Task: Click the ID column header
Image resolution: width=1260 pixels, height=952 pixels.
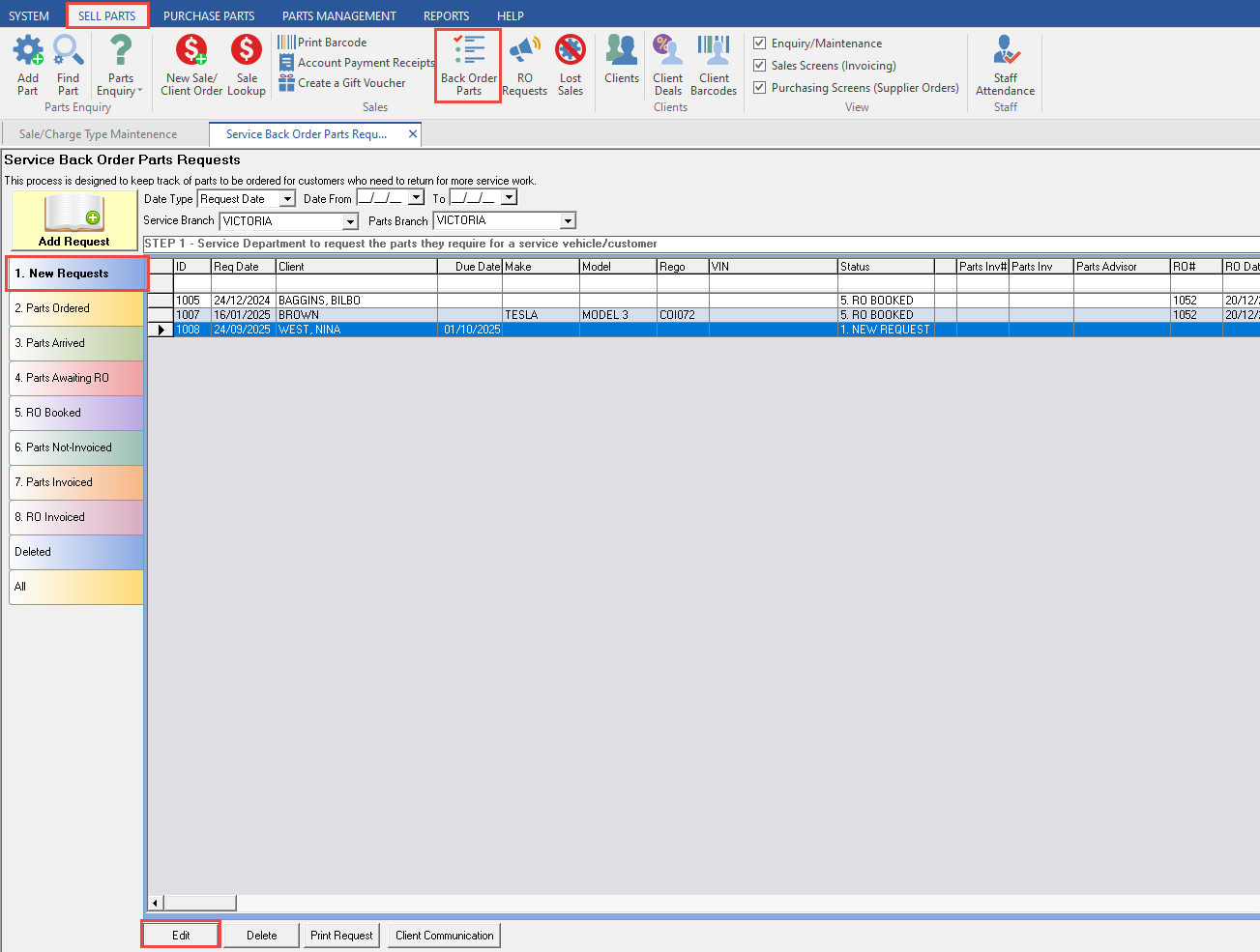Action: click(x=192, y=267)
